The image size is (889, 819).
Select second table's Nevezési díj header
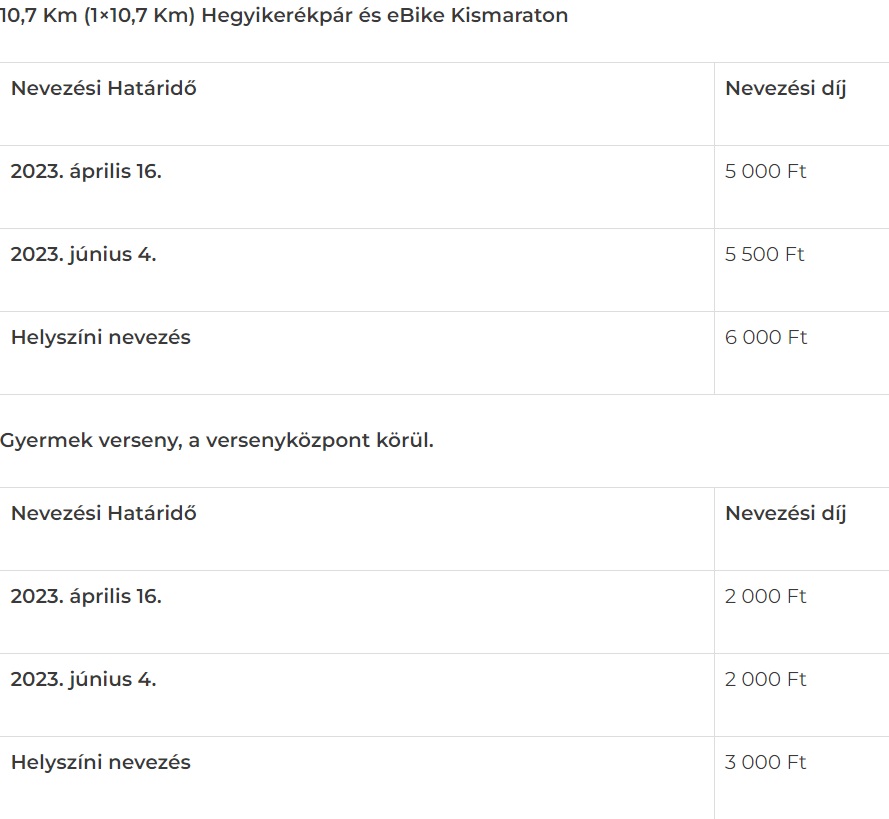point(786,514)
